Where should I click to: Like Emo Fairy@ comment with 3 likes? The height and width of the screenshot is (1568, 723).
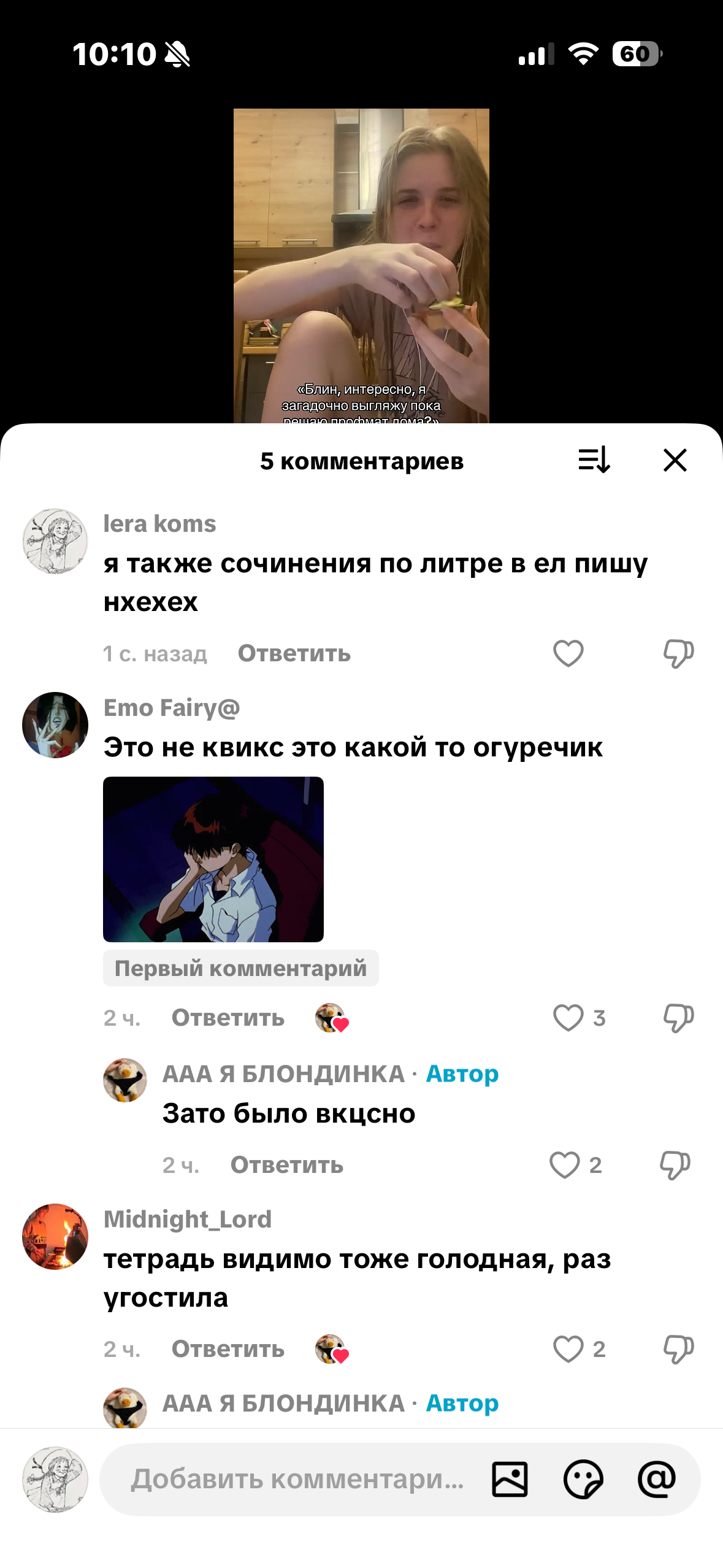pyautogui.click(x=568, y=1018)
